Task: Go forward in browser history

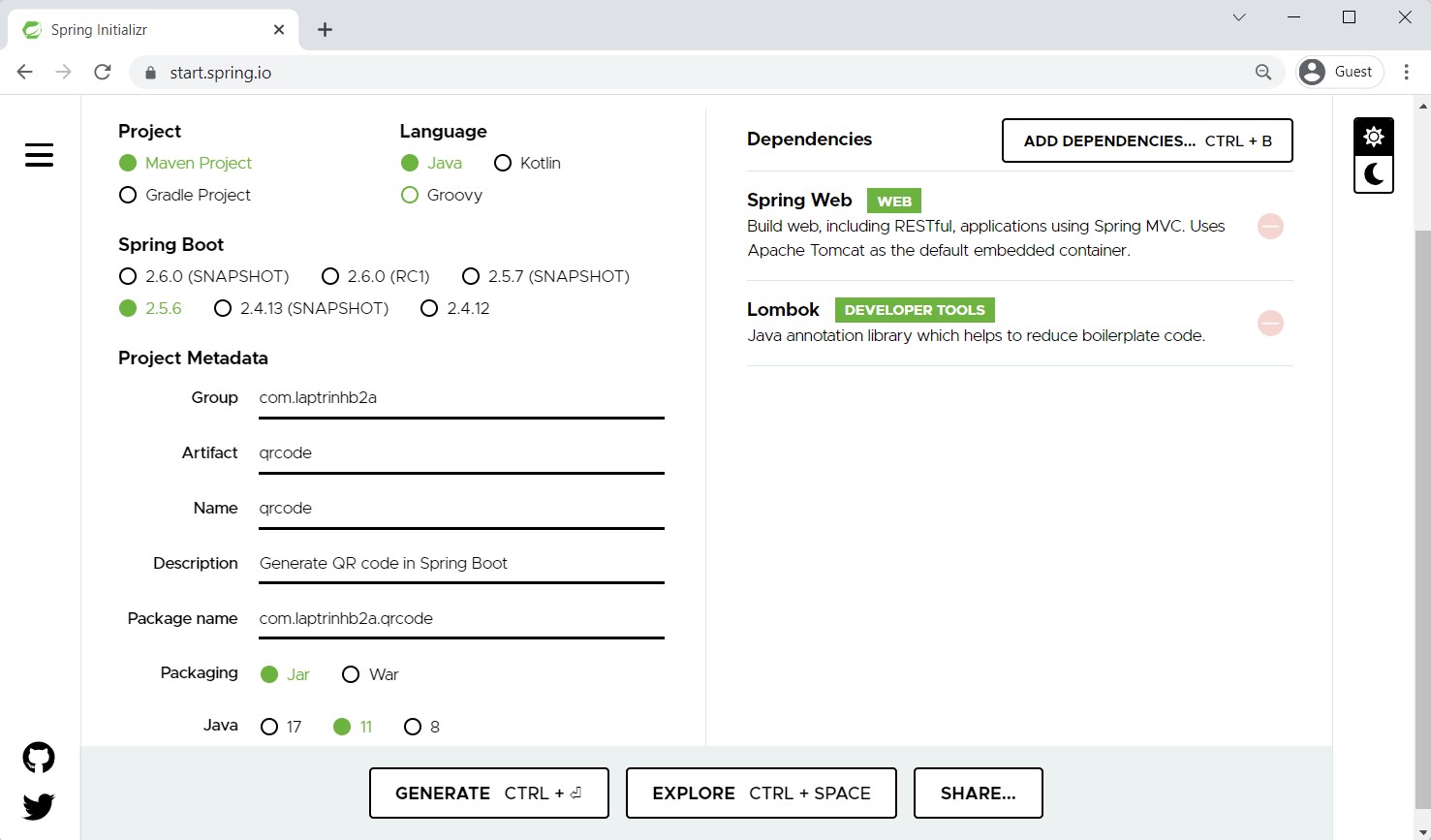Action: click(x=63, y=72)
